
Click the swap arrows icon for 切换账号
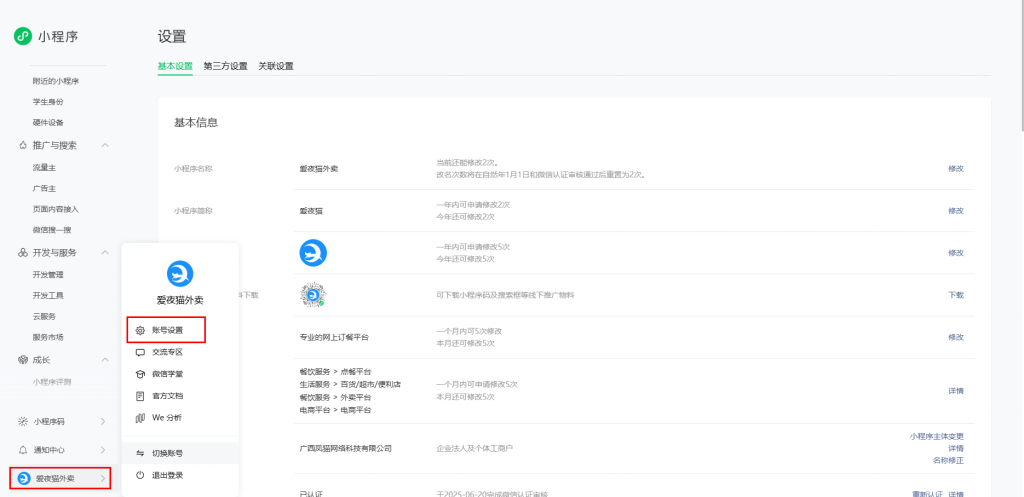140,453
